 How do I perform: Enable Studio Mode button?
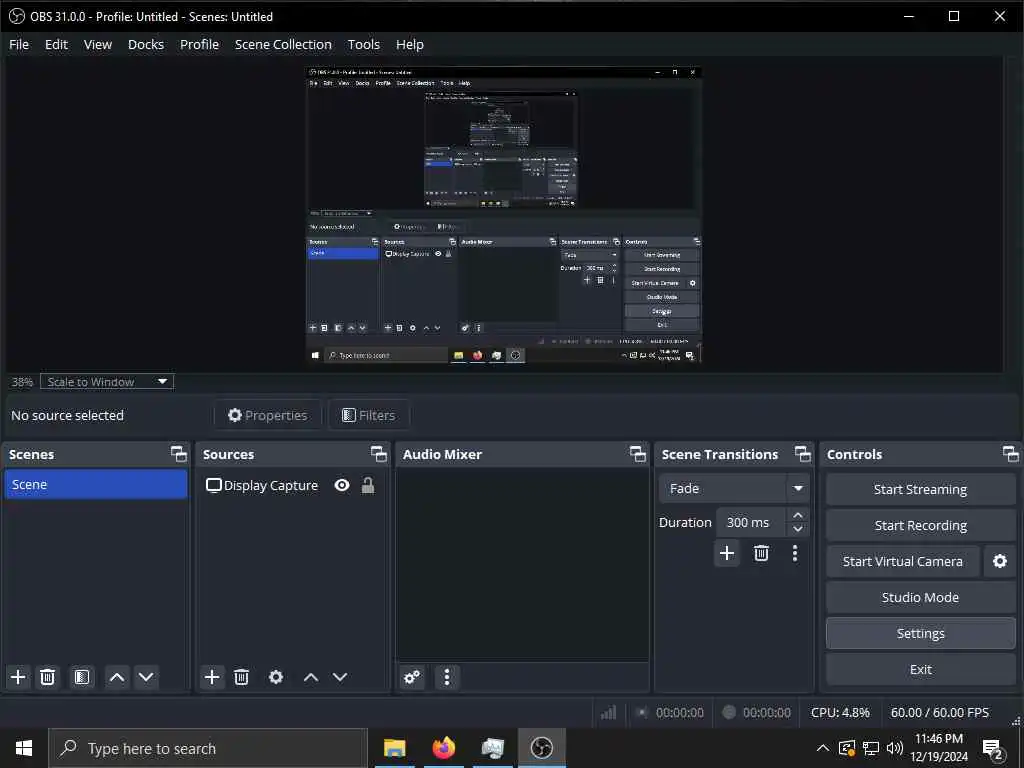point(920,598)
